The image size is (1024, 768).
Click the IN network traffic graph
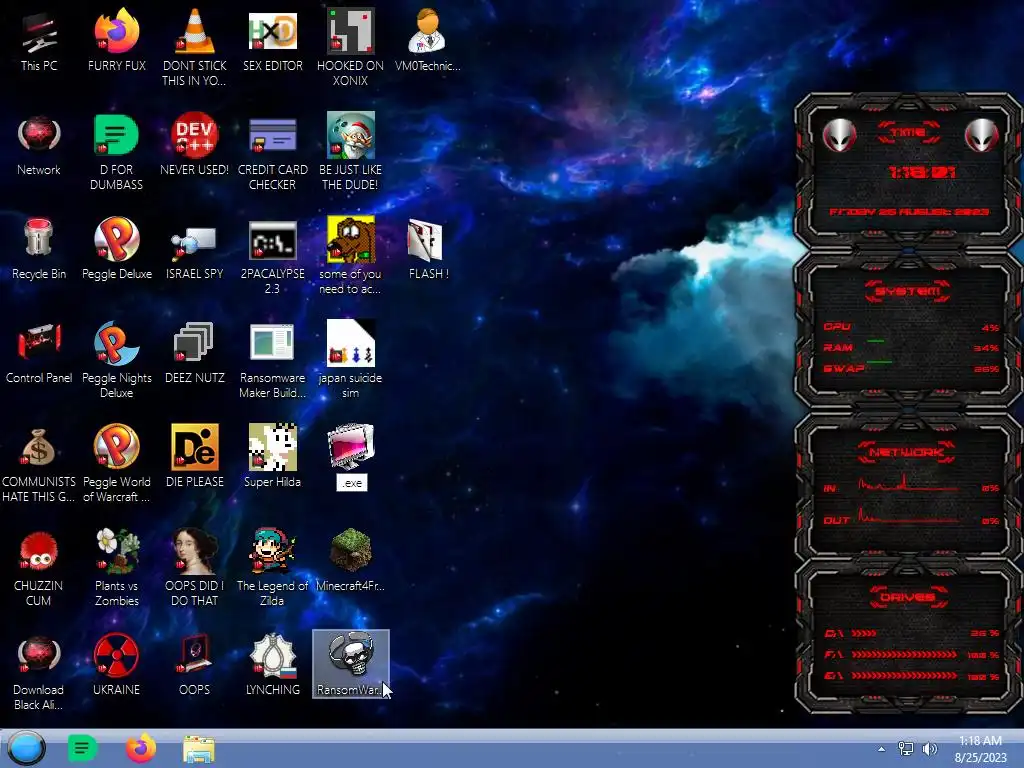908,484
